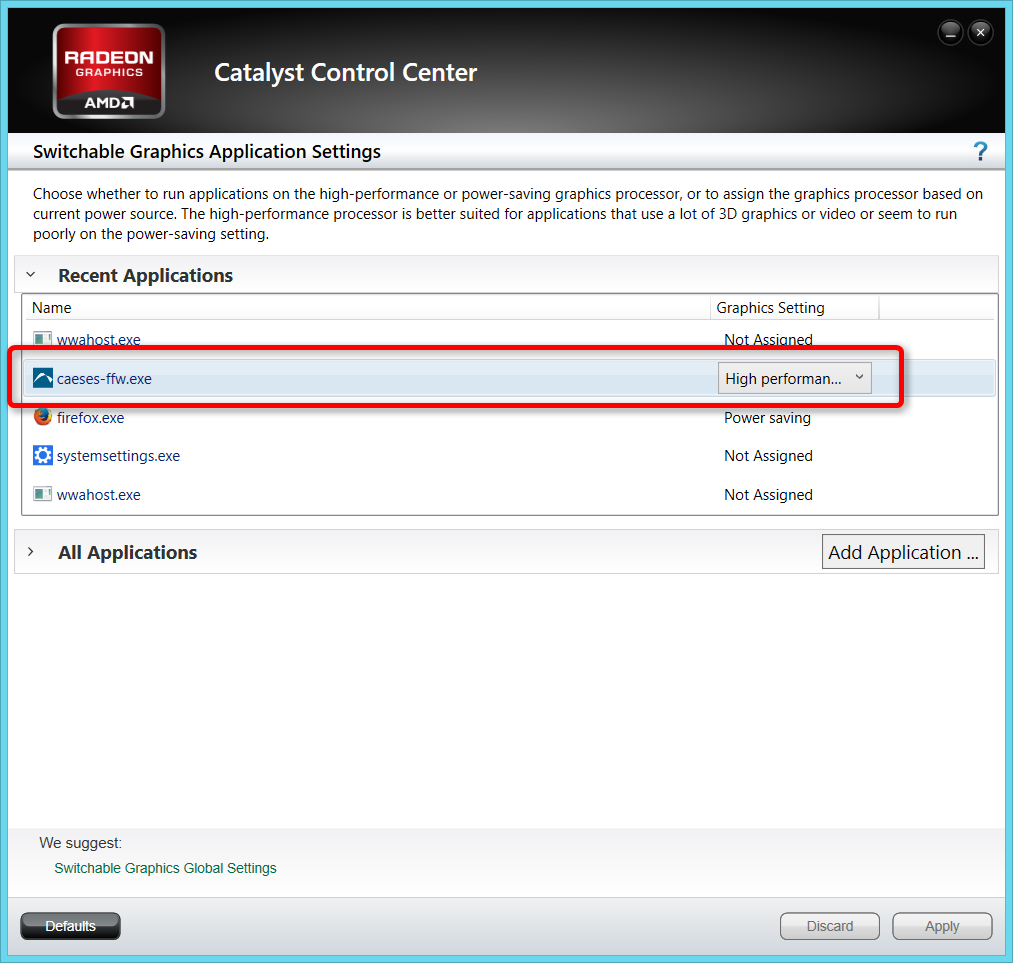Restore settings with the Defaults button
Screen dimensions: 1013x963
[70, 926]
